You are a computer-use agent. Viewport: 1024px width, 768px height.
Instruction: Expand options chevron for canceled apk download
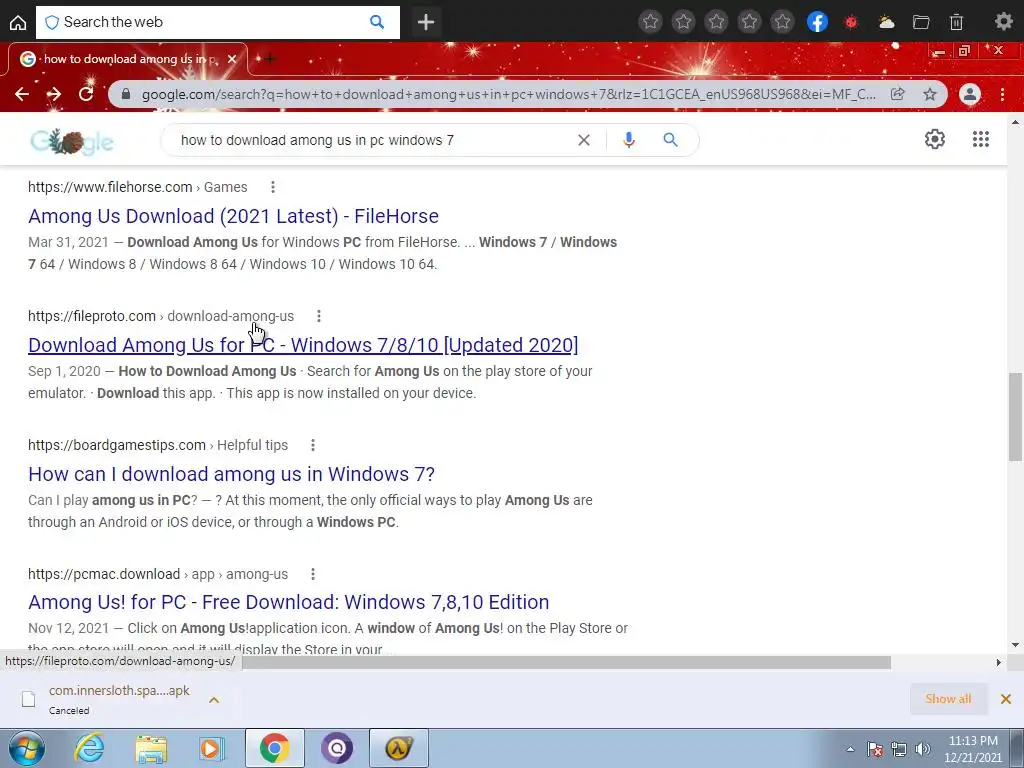coord(214,699)
